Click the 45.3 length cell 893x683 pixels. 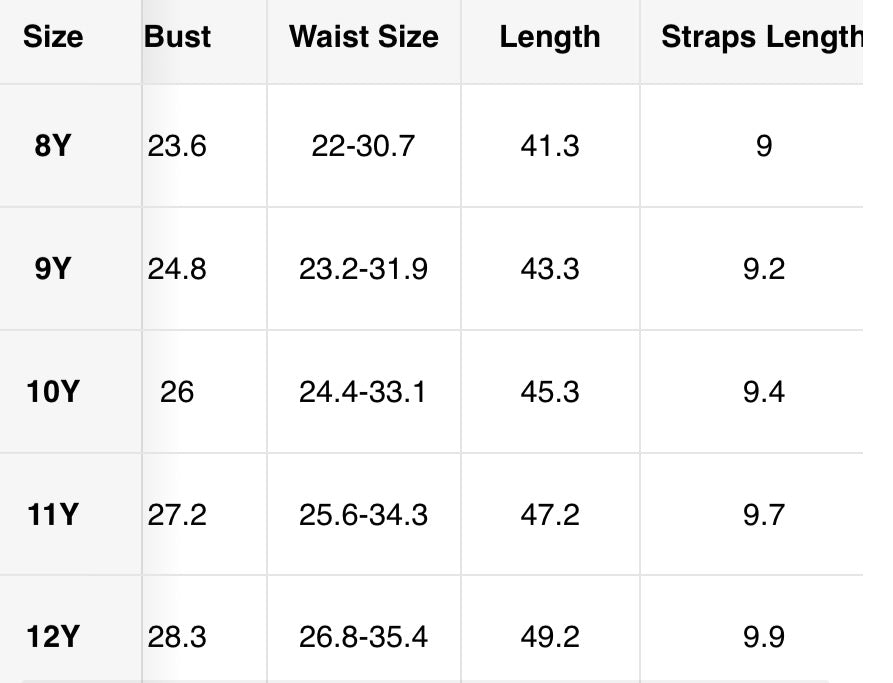point(550,392)
